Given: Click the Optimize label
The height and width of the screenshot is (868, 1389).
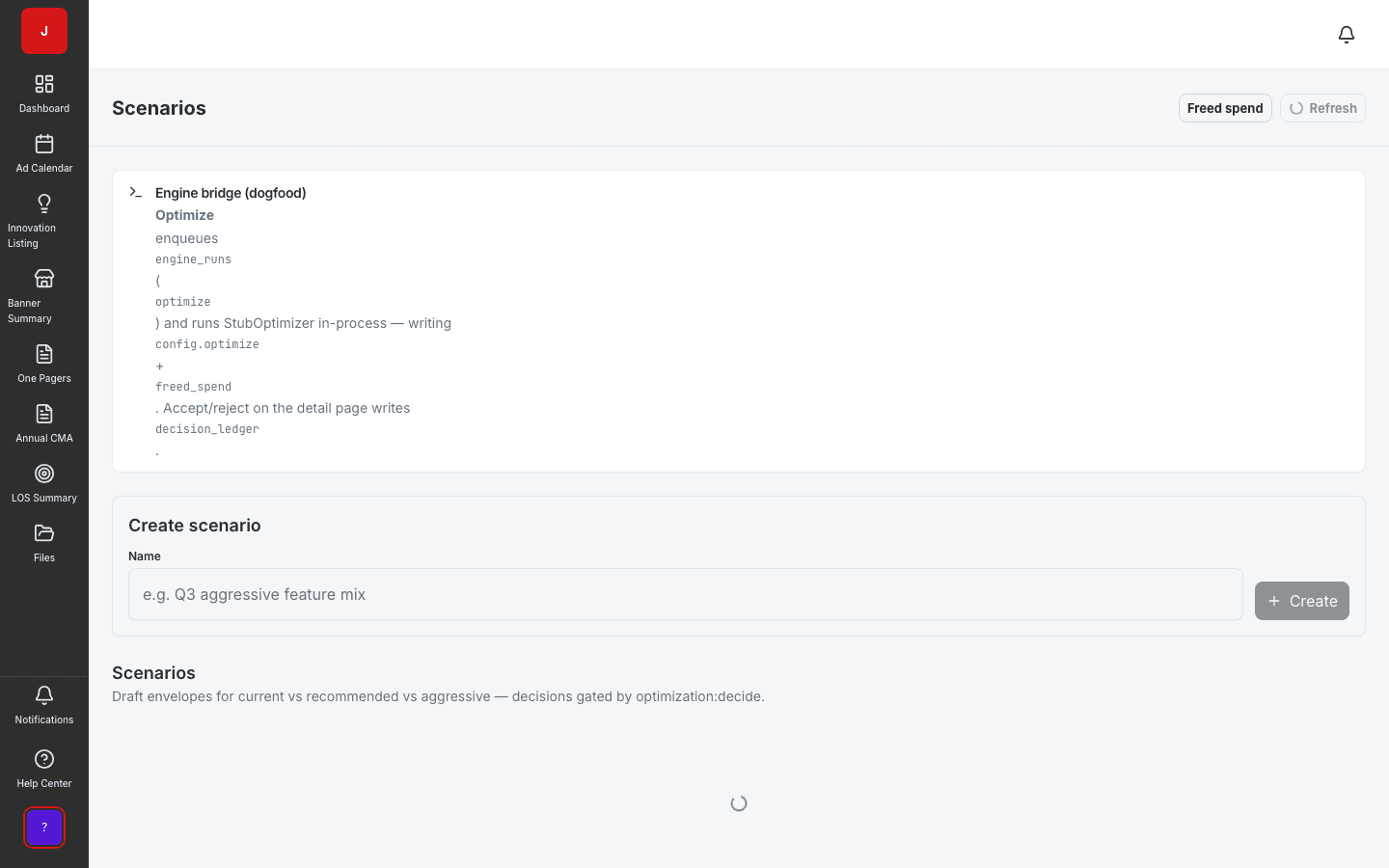Looking at the screenshot, I should [184, 215].
